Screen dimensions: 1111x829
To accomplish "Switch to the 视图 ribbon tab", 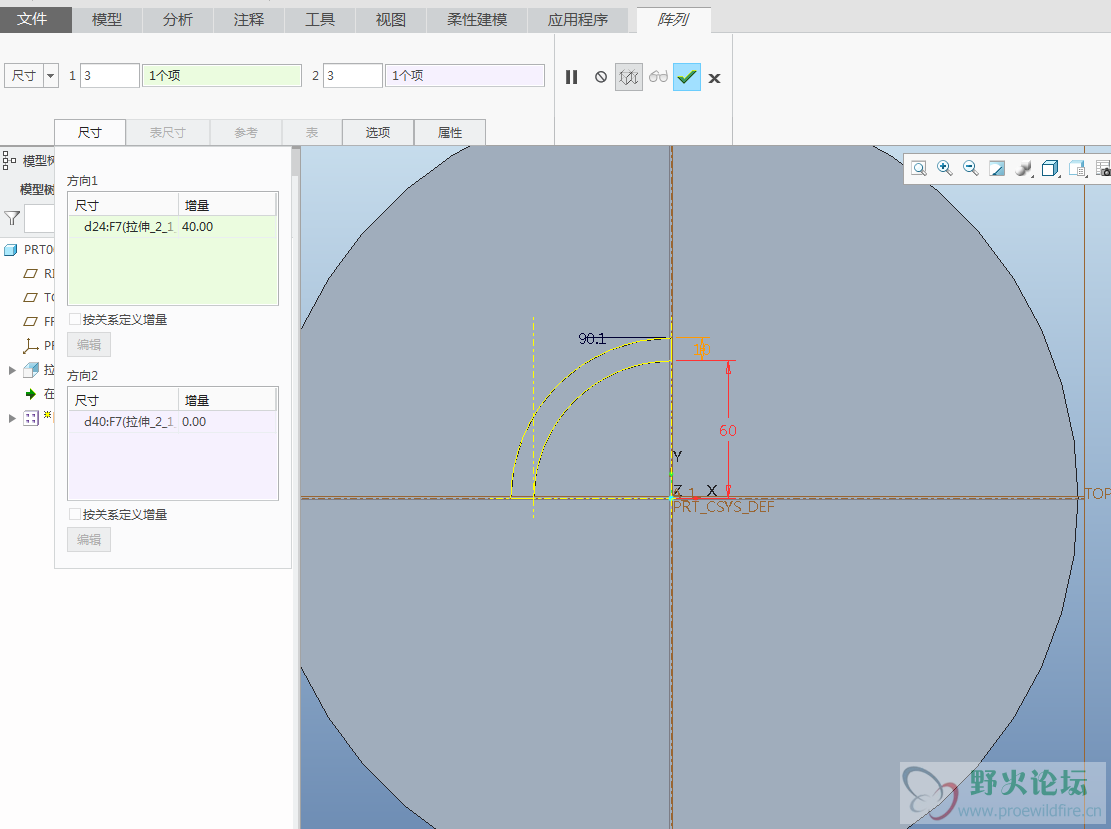I will [390, 20].
